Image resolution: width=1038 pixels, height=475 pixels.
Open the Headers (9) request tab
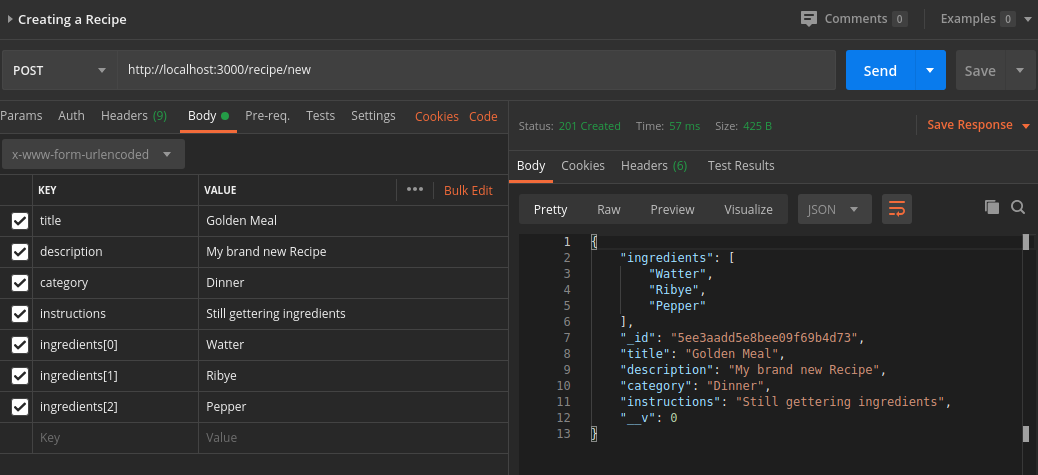134,116
